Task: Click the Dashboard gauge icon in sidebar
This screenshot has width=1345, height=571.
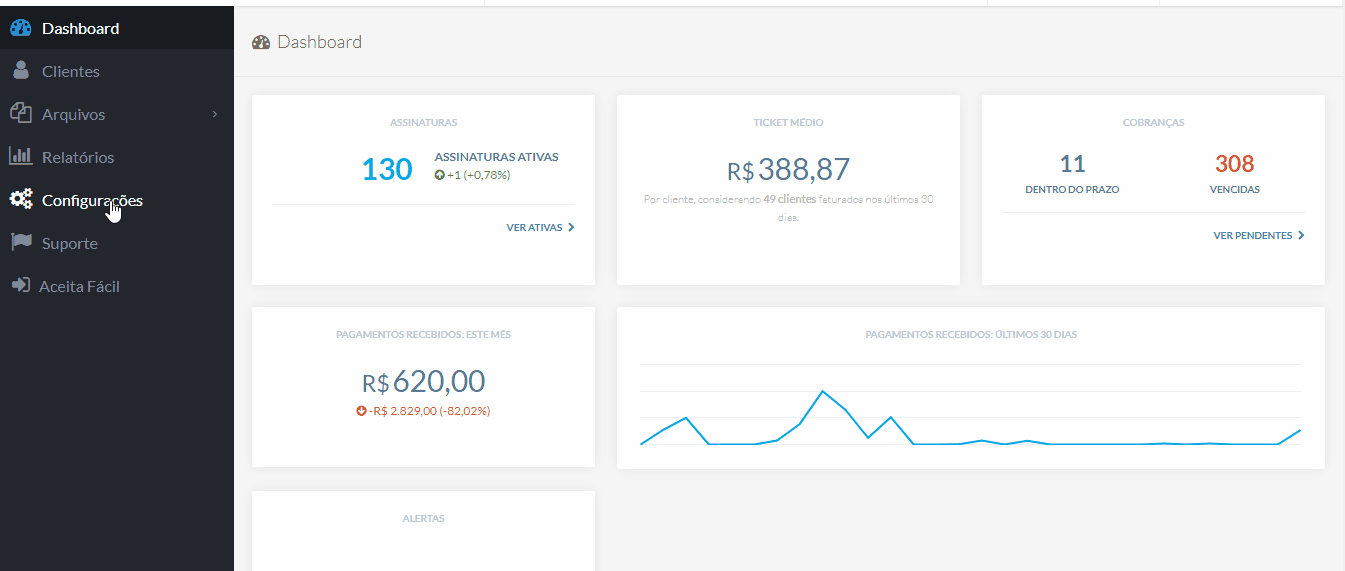Action: pos(21,29)
